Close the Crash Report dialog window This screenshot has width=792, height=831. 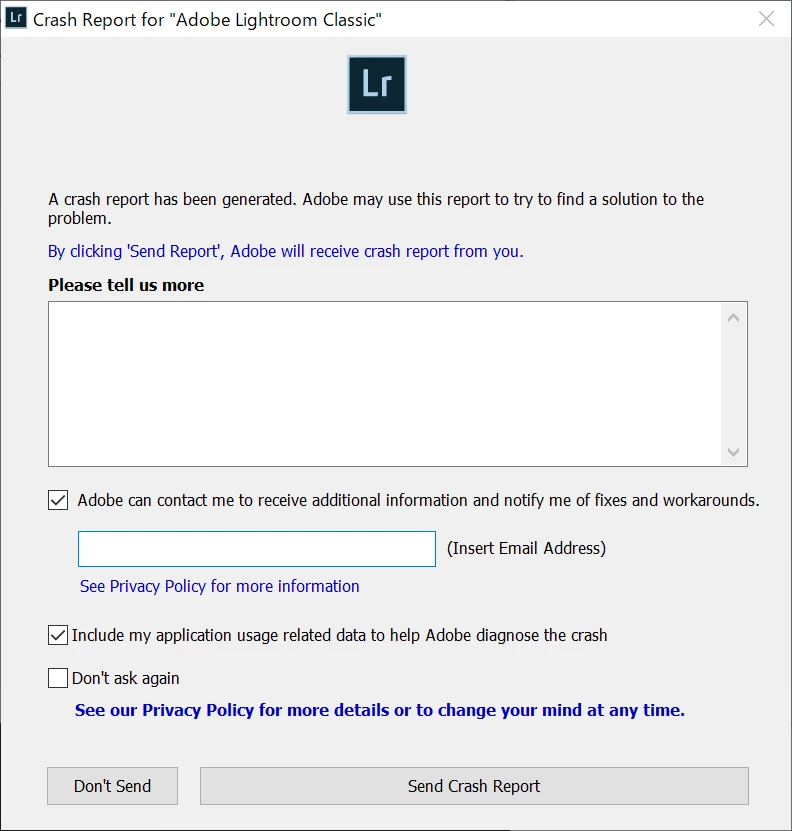[x=766, y=19]
